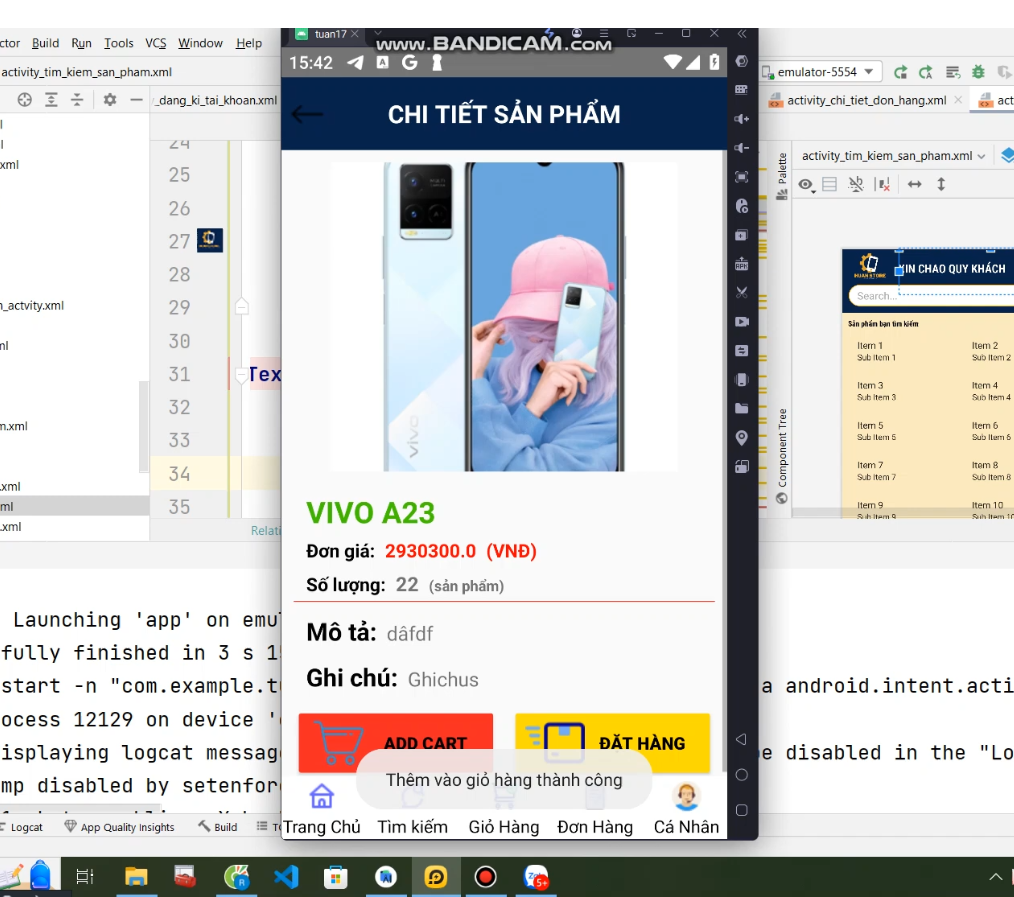Open emulator settings hexagon icon in sidebar
This screenshot has height=897, width=1014.
click(x=742, y=61)
